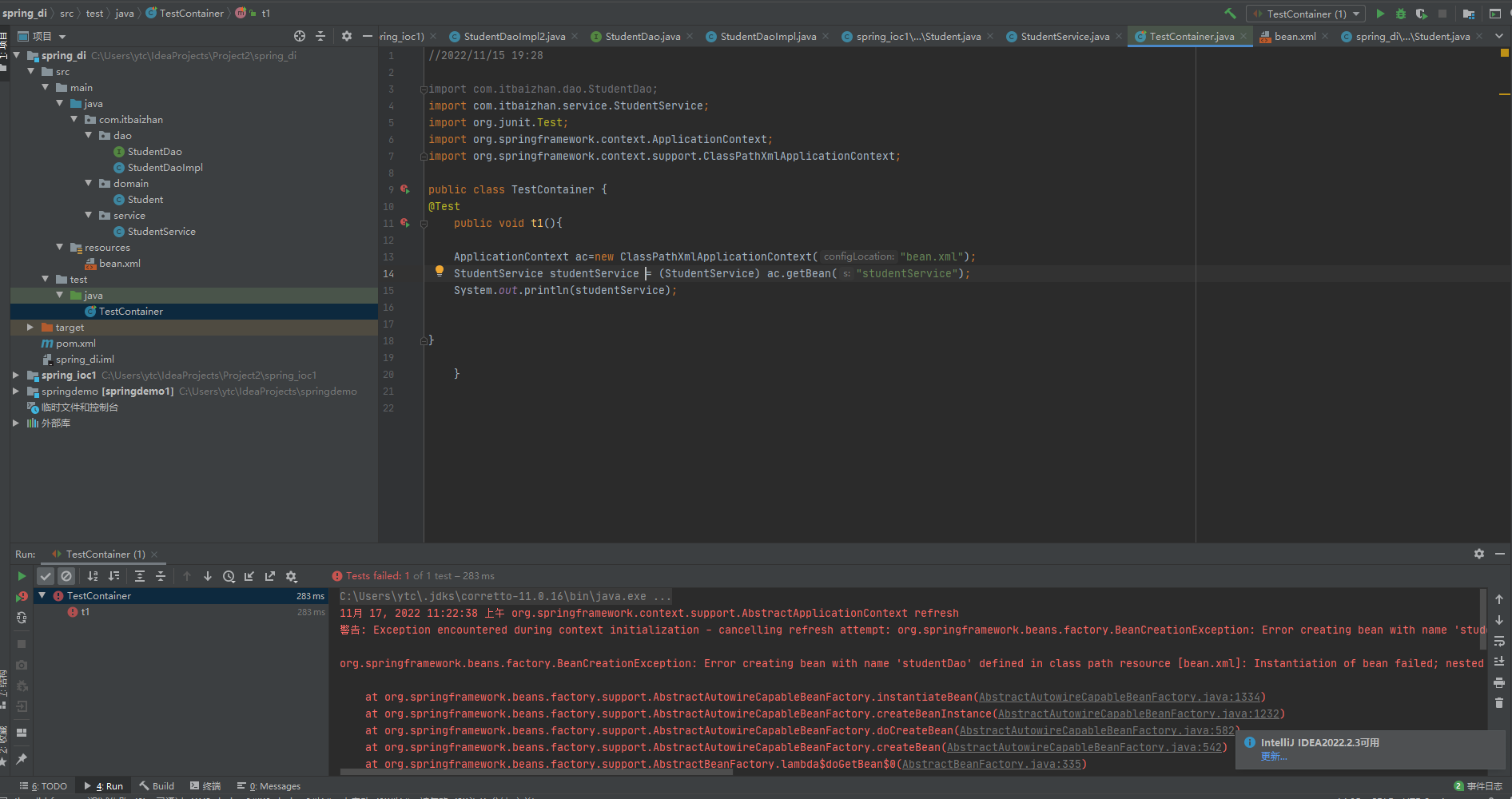This screenshot has width=1512, height=799.
Task: Rerun the test in the Run panel
Action: point(22,576)
